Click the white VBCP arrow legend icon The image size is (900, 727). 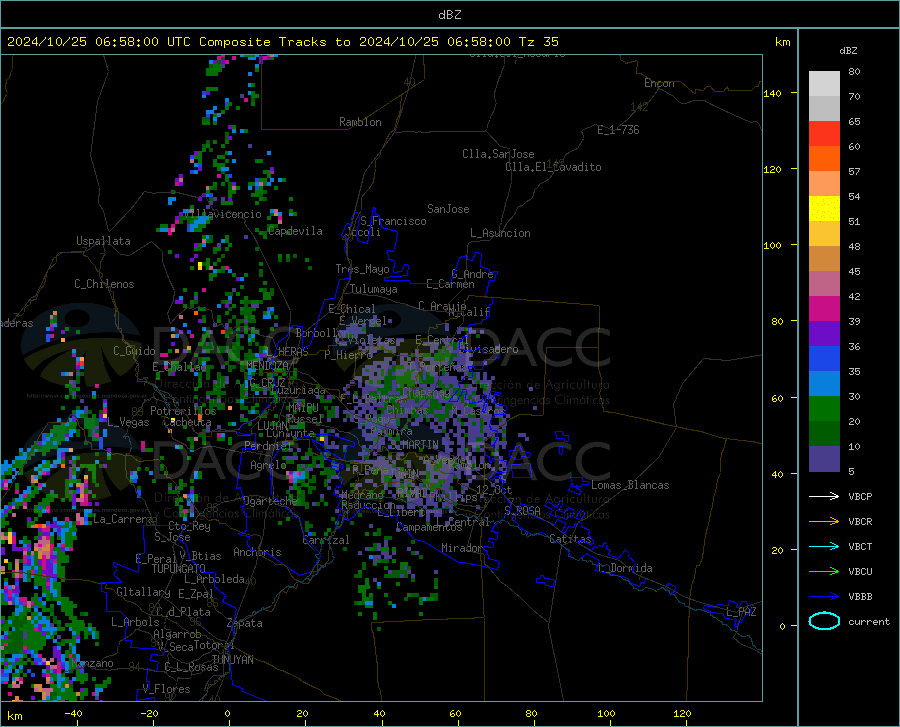(x=824, y=496)
